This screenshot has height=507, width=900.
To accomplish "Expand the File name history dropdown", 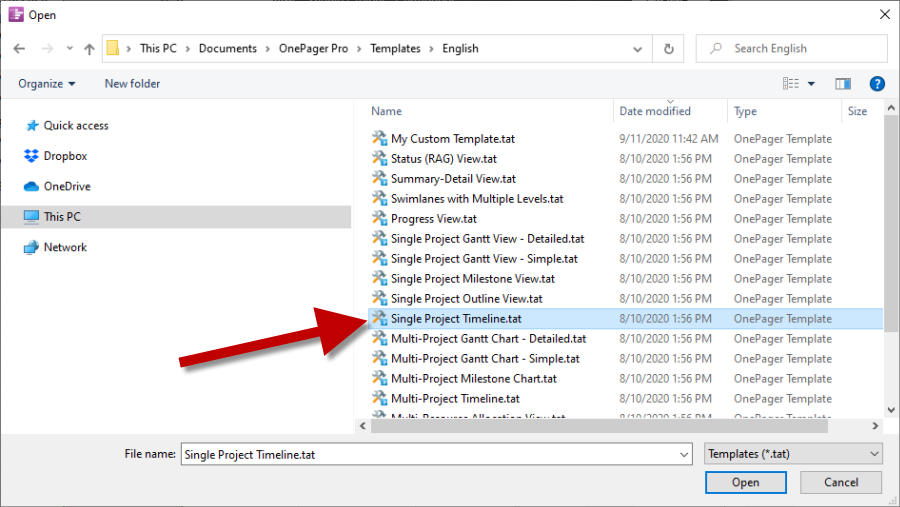I will pyautogui.click(x=684, y=454).
